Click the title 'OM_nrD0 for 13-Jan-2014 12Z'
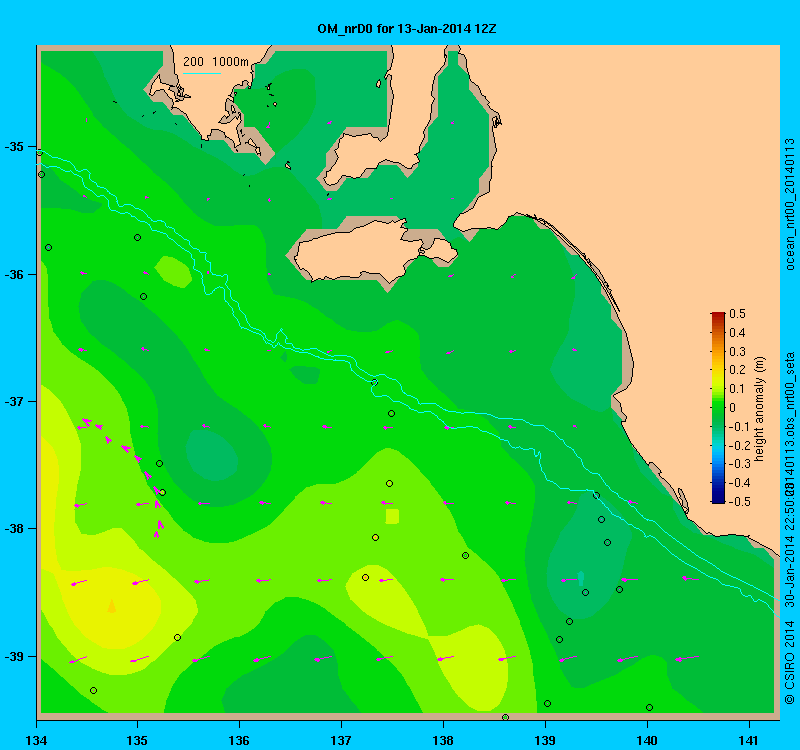800x750 pixels. tap(407, 29)
